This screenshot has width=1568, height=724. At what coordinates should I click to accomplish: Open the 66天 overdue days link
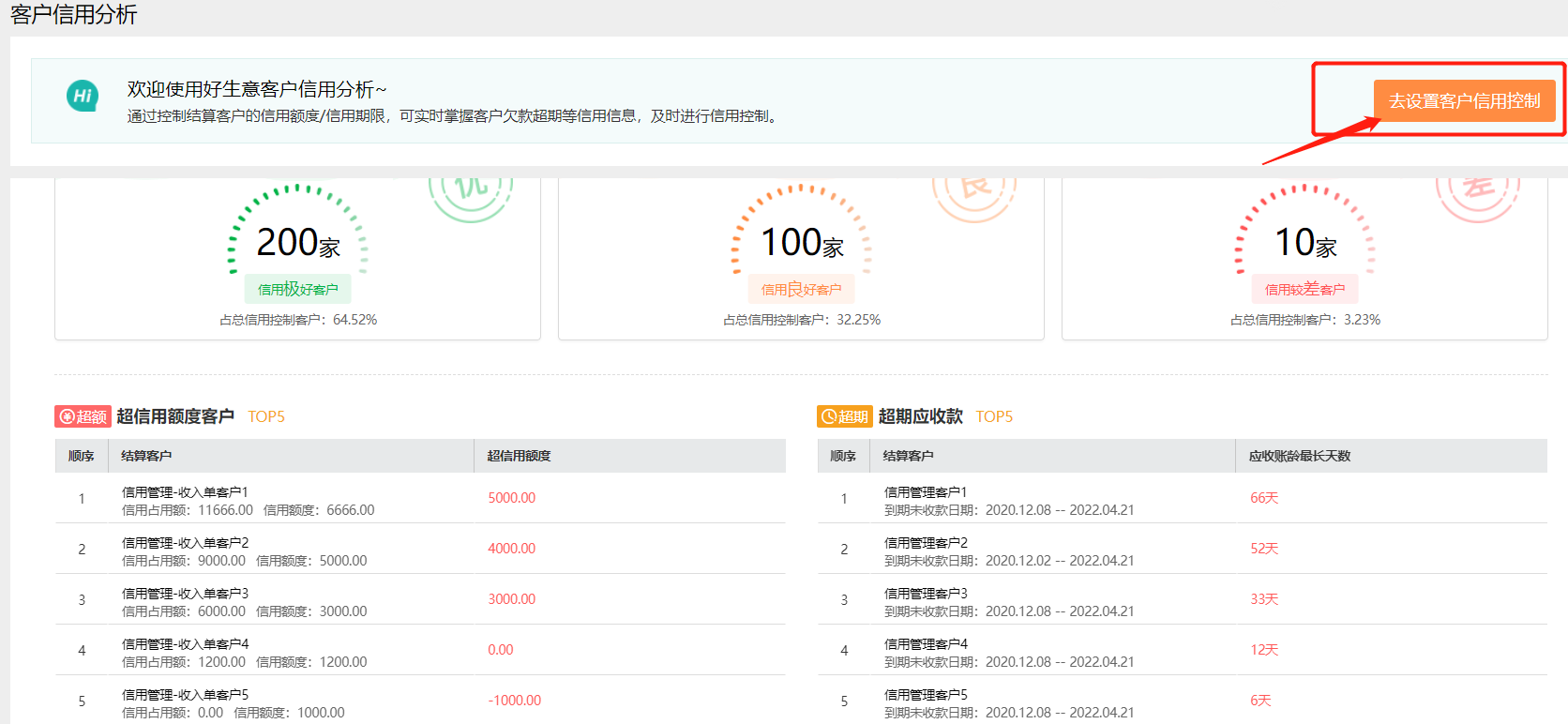pos(1263,498)
